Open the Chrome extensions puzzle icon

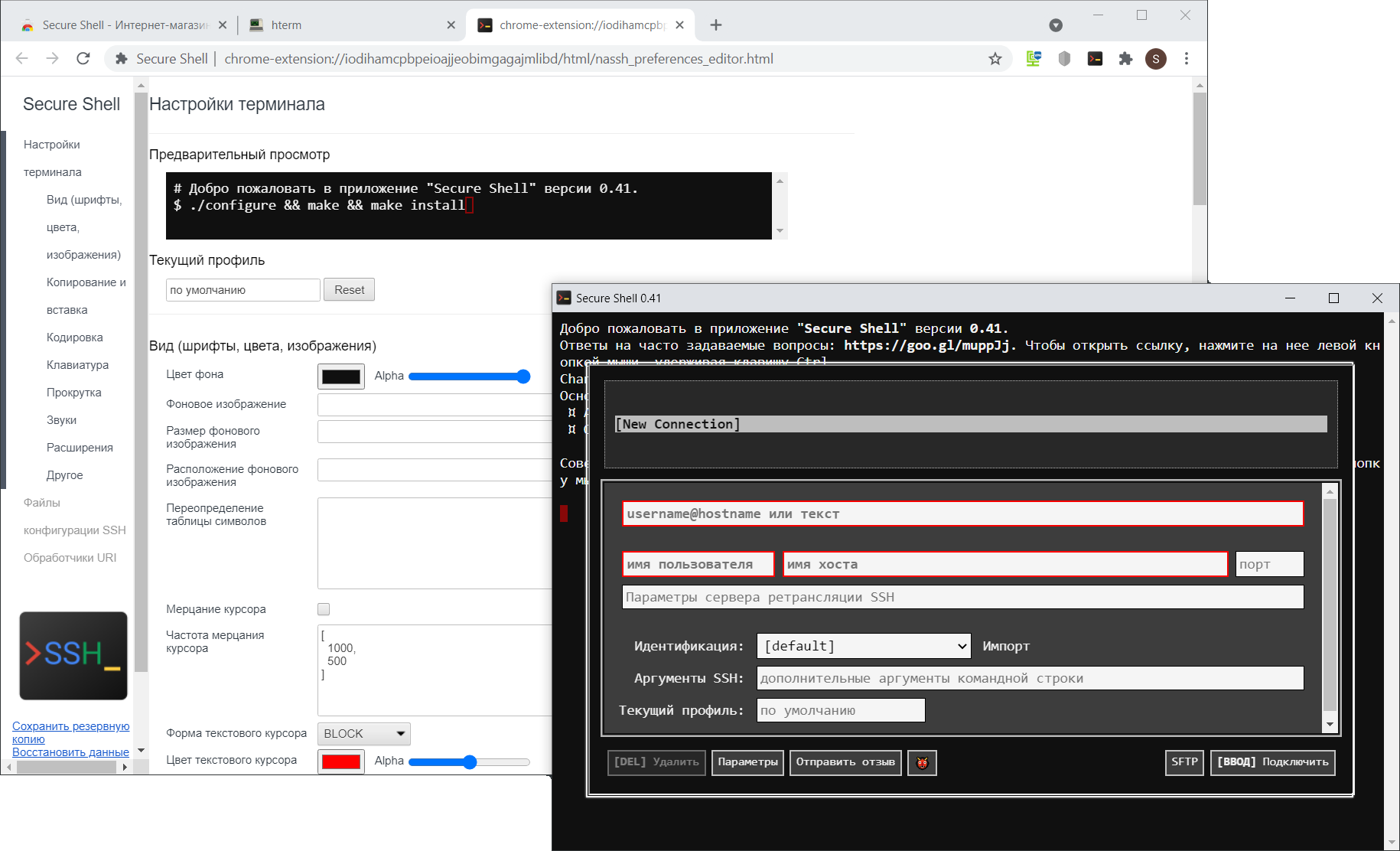click(x=1125, y=59)
